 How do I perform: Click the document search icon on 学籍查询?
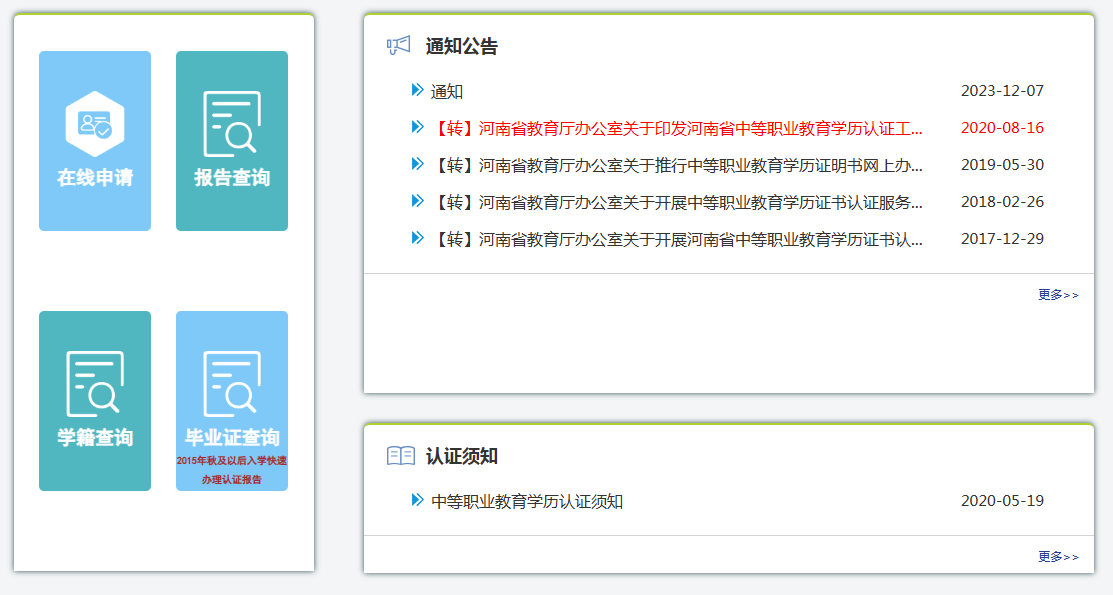(x=95, y=384)
